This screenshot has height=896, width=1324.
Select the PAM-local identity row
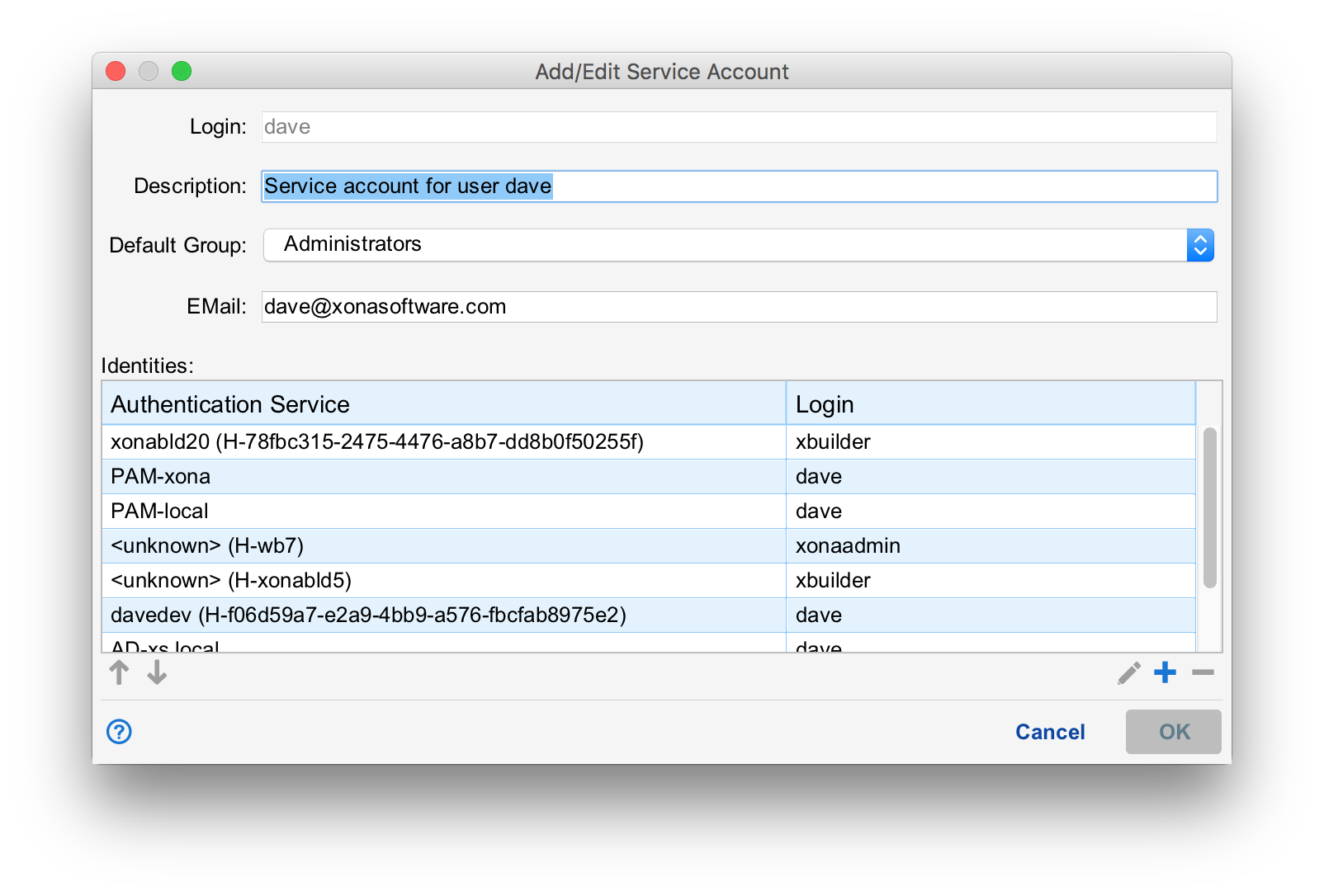click(444, 512)
